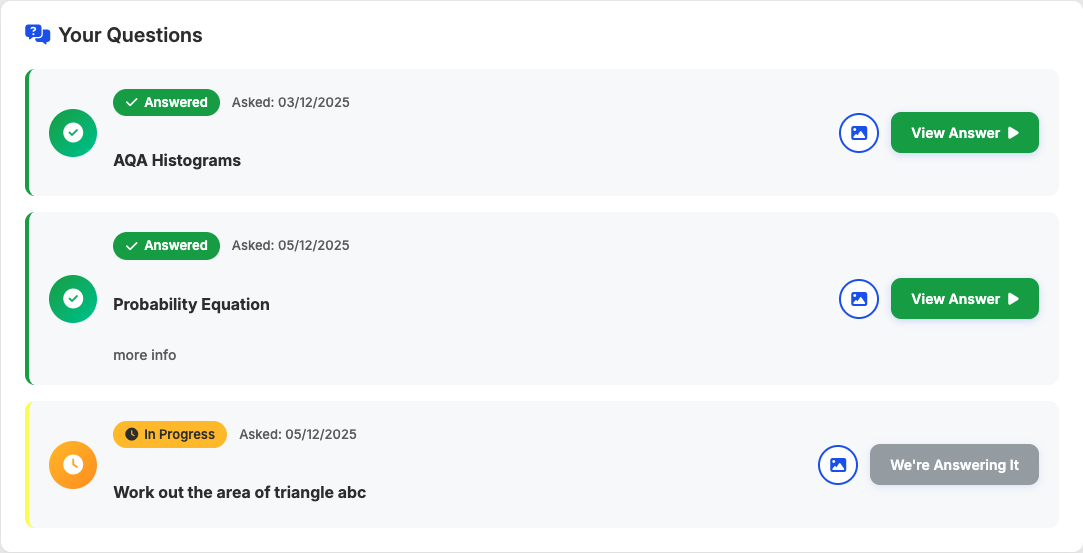Open image attachment for triangle abc question
The image size is (1083, 553).
click(x=838, y=465)
